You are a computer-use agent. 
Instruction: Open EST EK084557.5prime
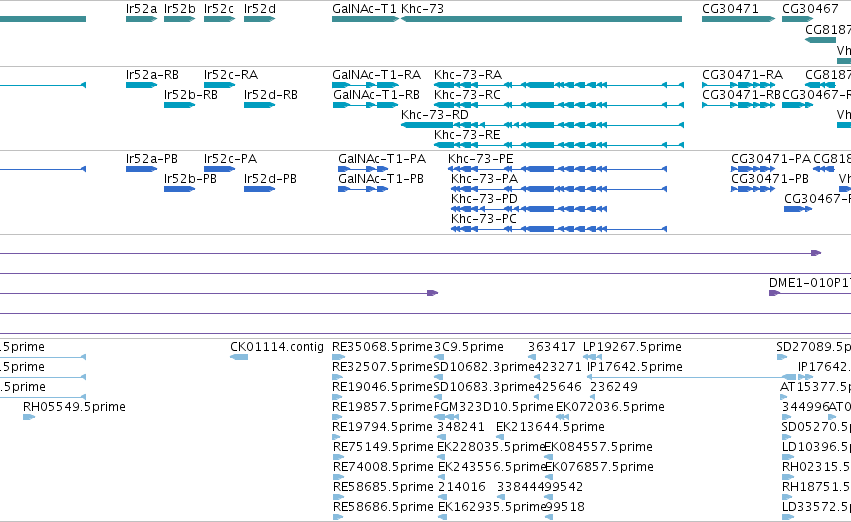(548, 457)
